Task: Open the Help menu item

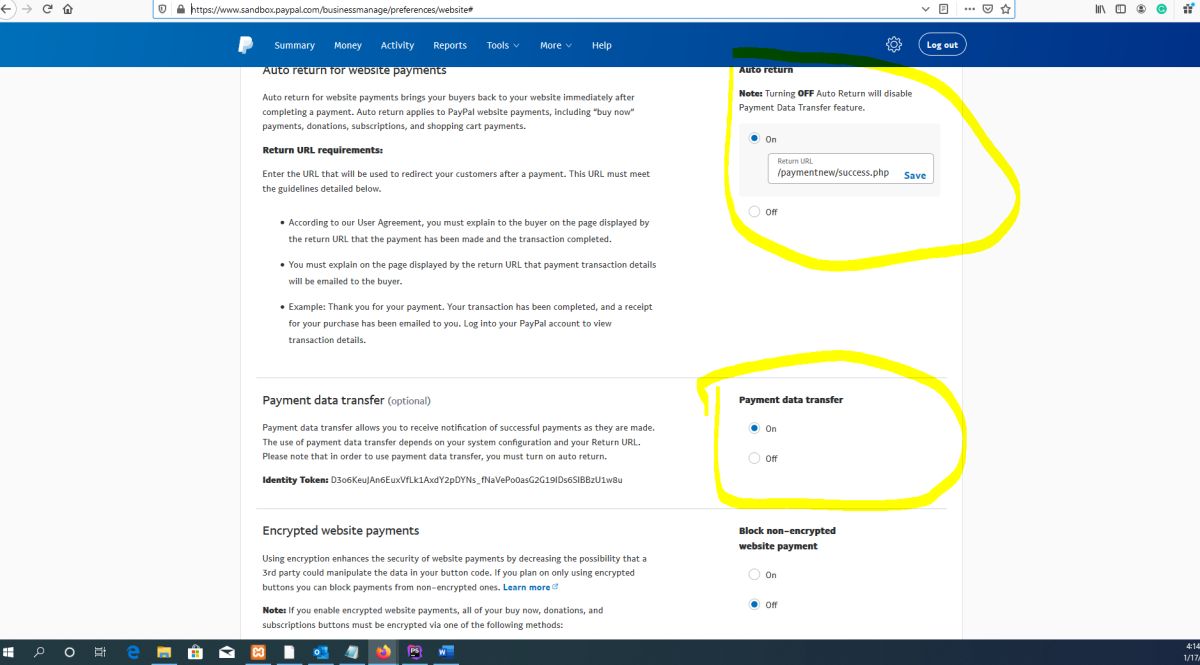Action: (x=601, y=45)
